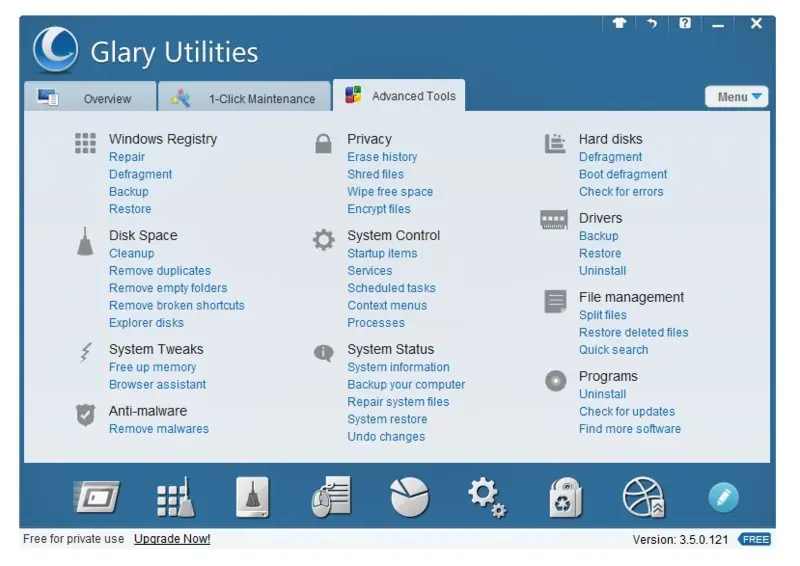Image resolution: width=800 pixels, height=566 pixels.
Task: Open the mouse and list context menu icon
Action: pyautogui.click(x=331, y=497)
